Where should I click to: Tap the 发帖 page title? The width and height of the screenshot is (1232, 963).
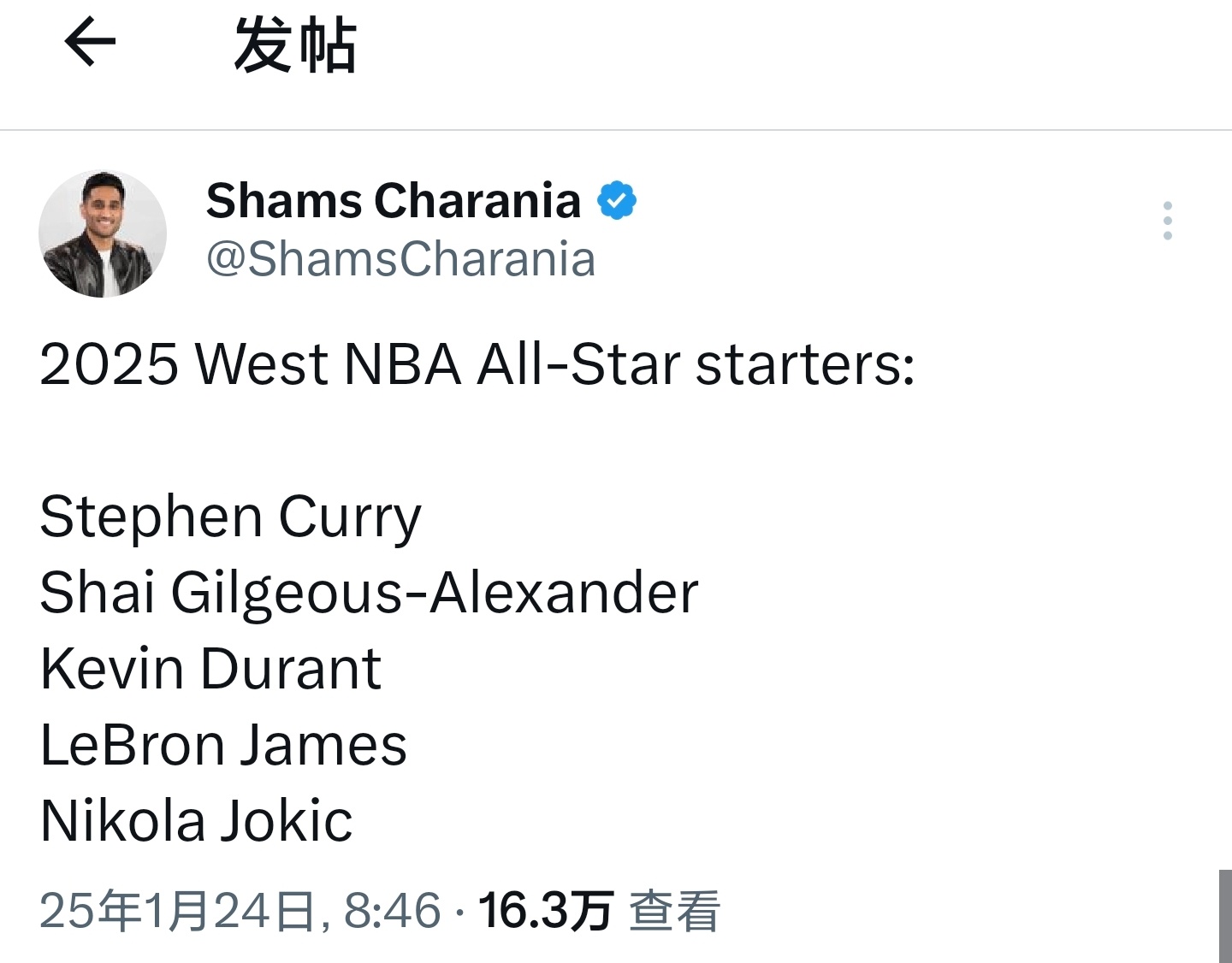point(295,45)
